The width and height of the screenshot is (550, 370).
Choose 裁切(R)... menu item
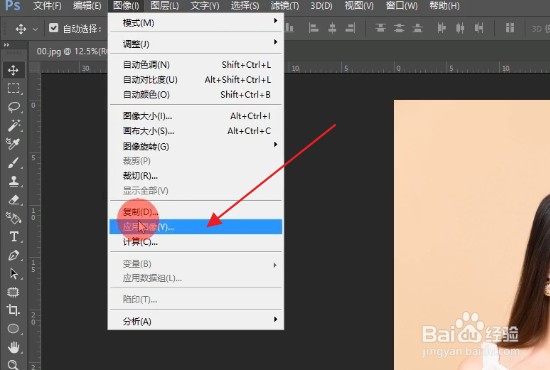pos(196,176)
